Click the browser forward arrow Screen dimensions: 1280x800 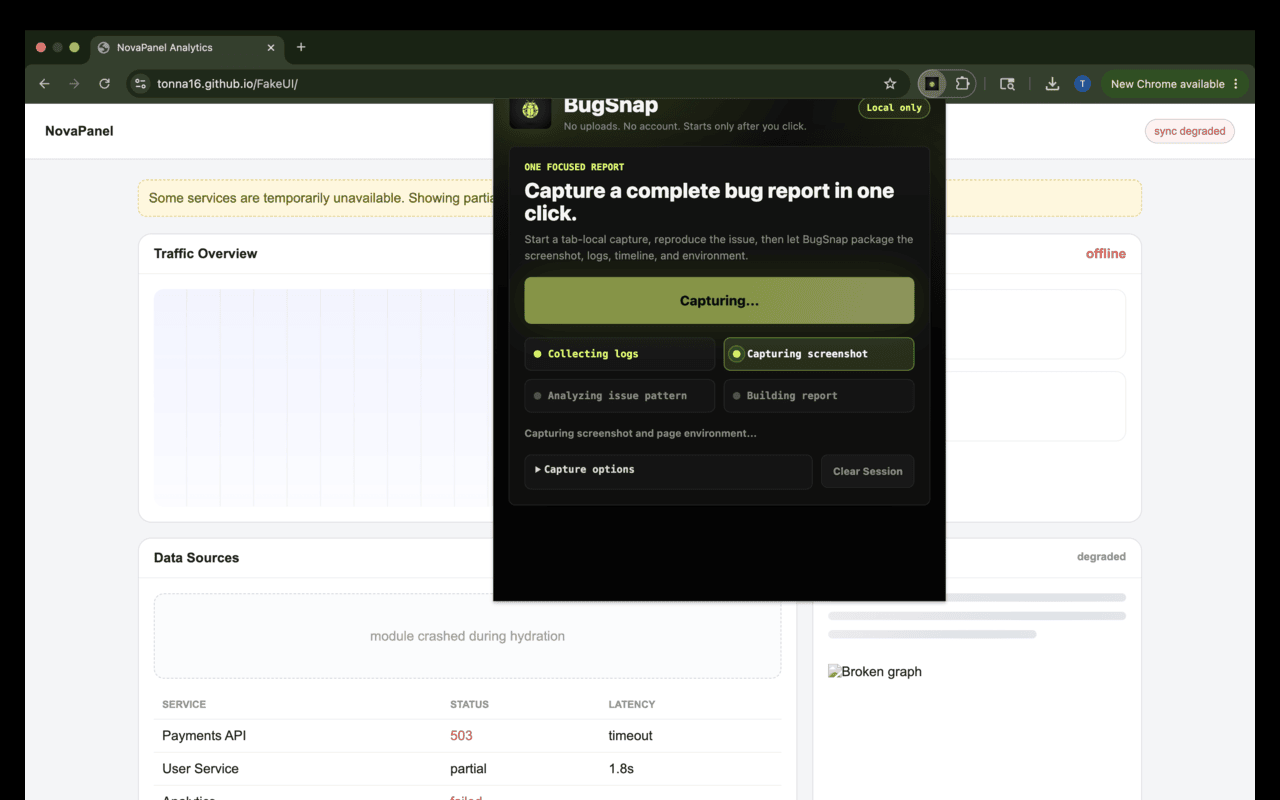coord(74,84)
